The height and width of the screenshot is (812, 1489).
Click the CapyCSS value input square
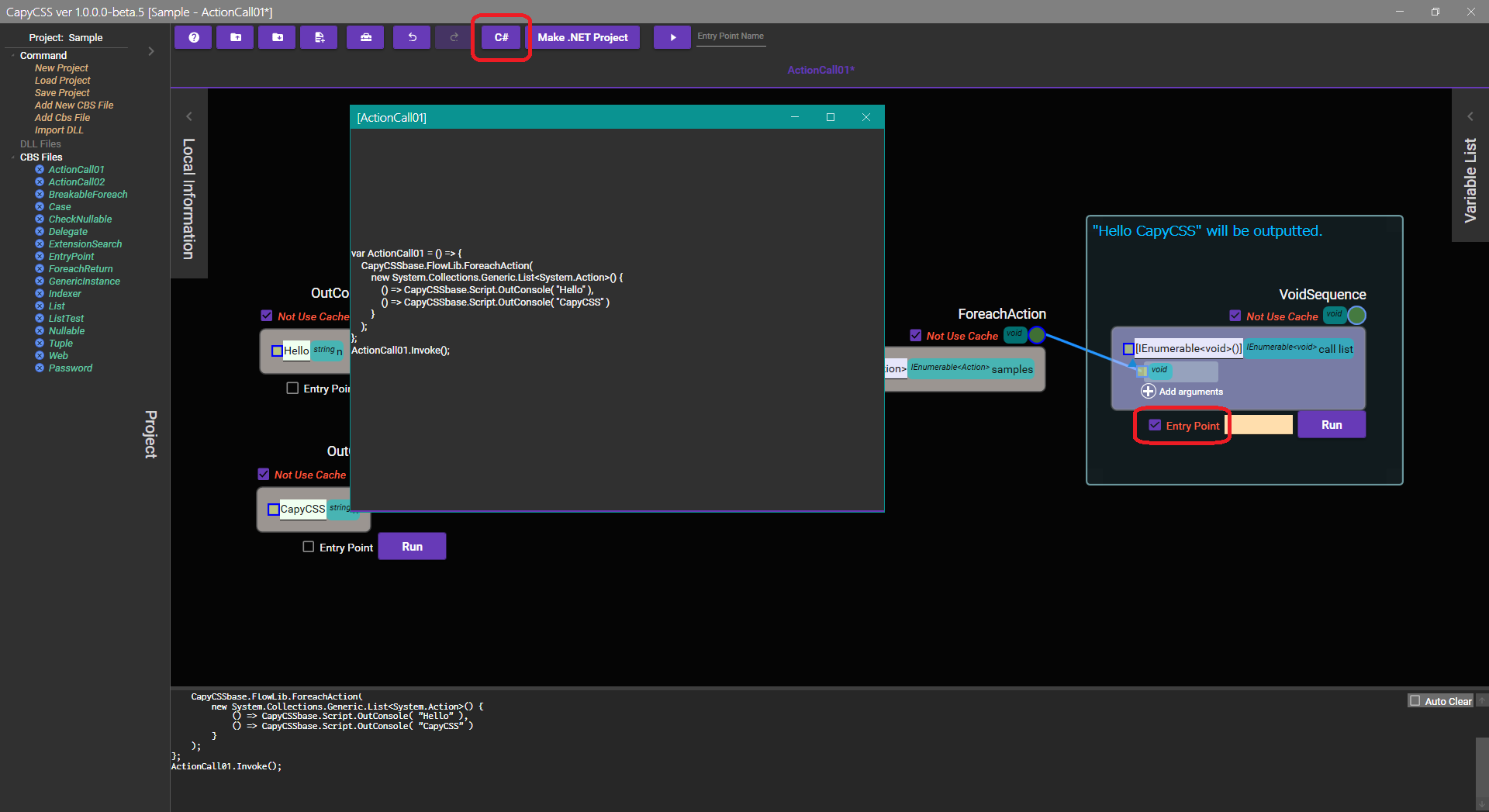coord(274,510)
